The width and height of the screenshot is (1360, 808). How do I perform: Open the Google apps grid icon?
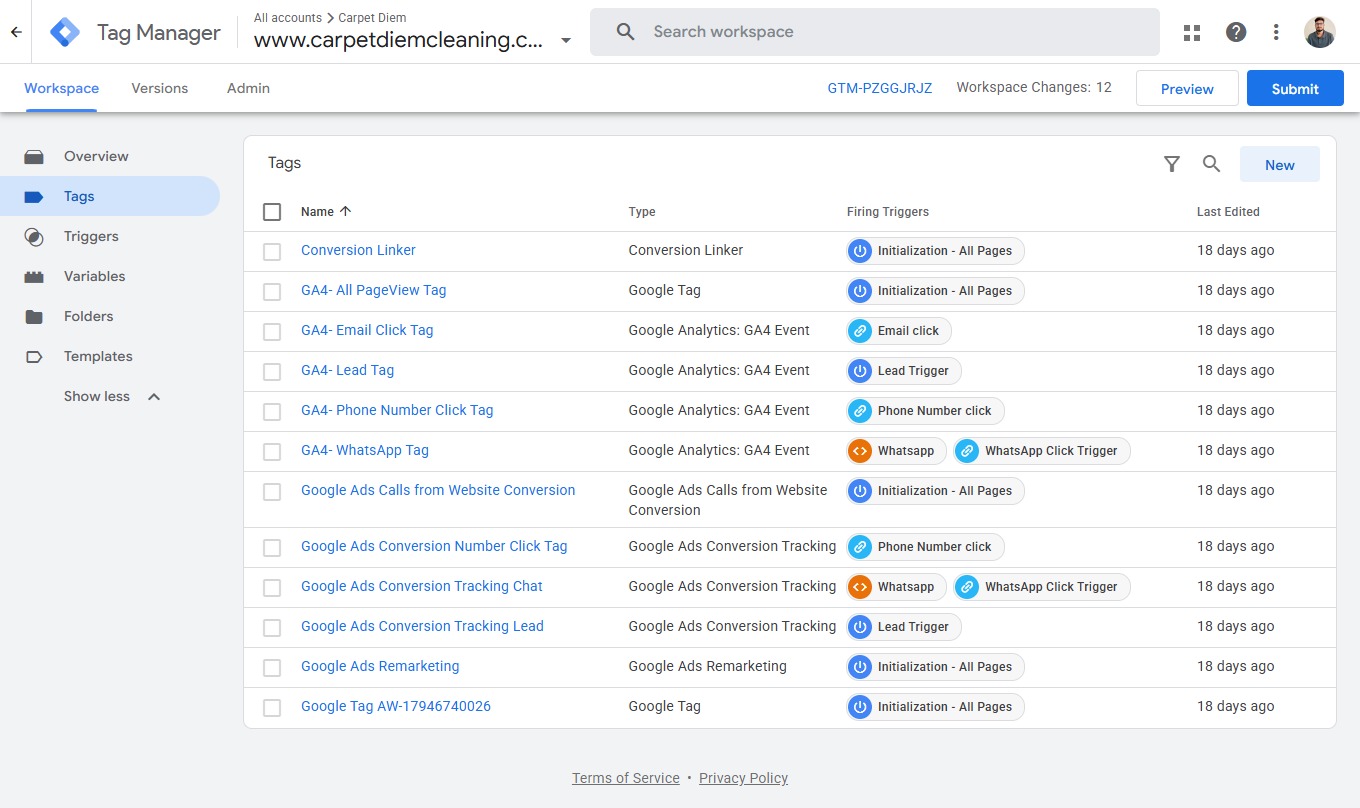[1192, 32]
